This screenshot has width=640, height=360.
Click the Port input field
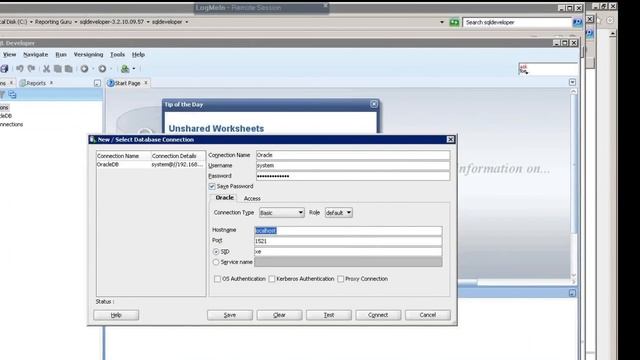pyautogui.click(x=348, y=241)
